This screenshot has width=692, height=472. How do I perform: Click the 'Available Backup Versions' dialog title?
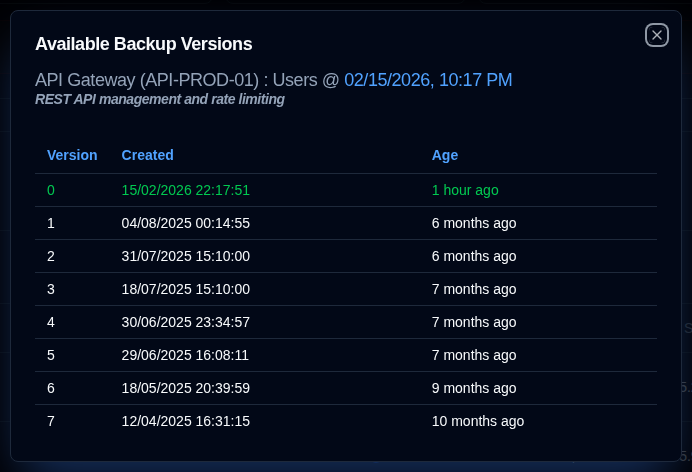[143, 44]
